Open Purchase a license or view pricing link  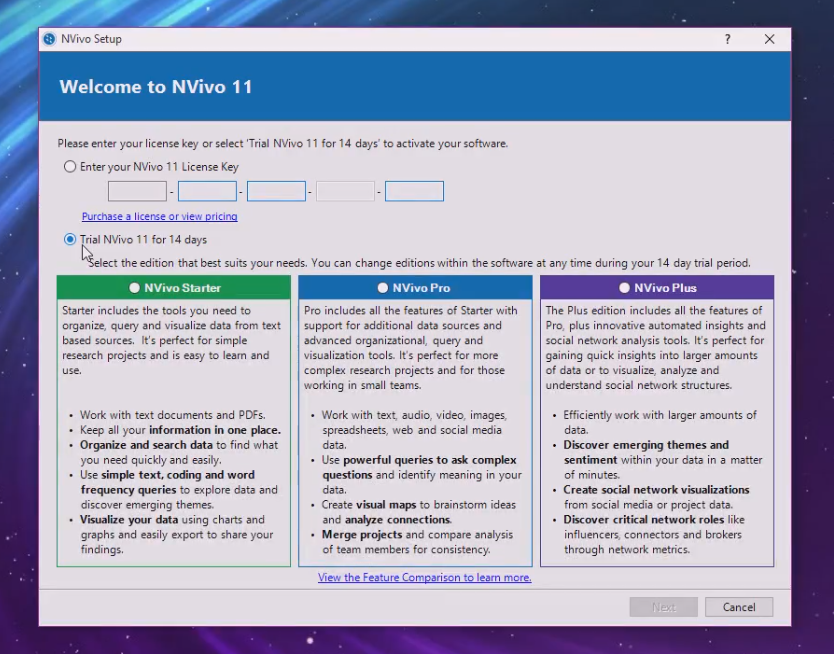coord(160,216)
